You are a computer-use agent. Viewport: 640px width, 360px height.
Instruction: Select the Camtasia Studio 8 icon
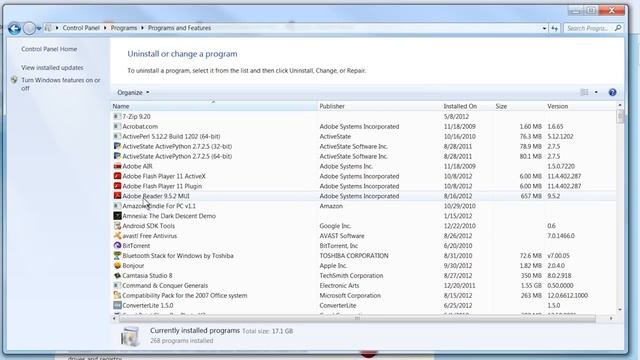pyautogui.click(x=117, y=276)
